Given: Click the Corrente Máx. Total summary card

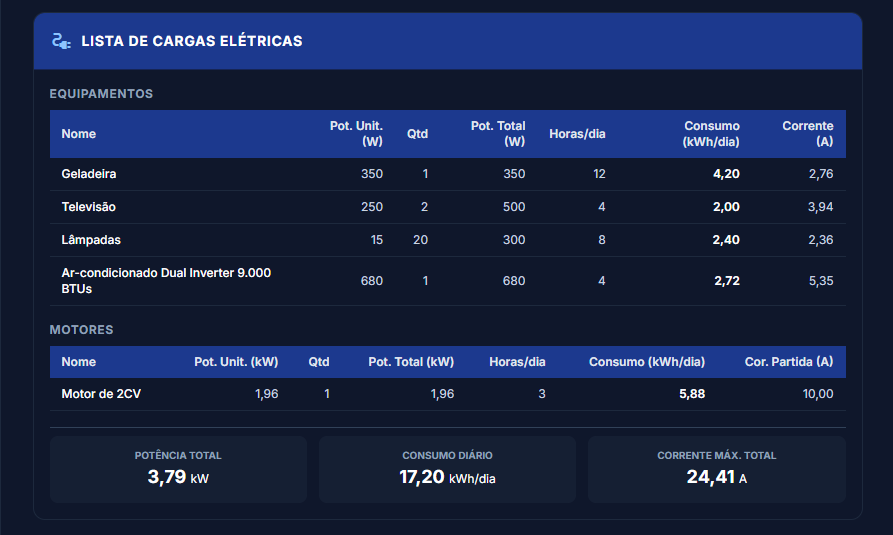Looking at the screenshot, I should pos(716,469).
